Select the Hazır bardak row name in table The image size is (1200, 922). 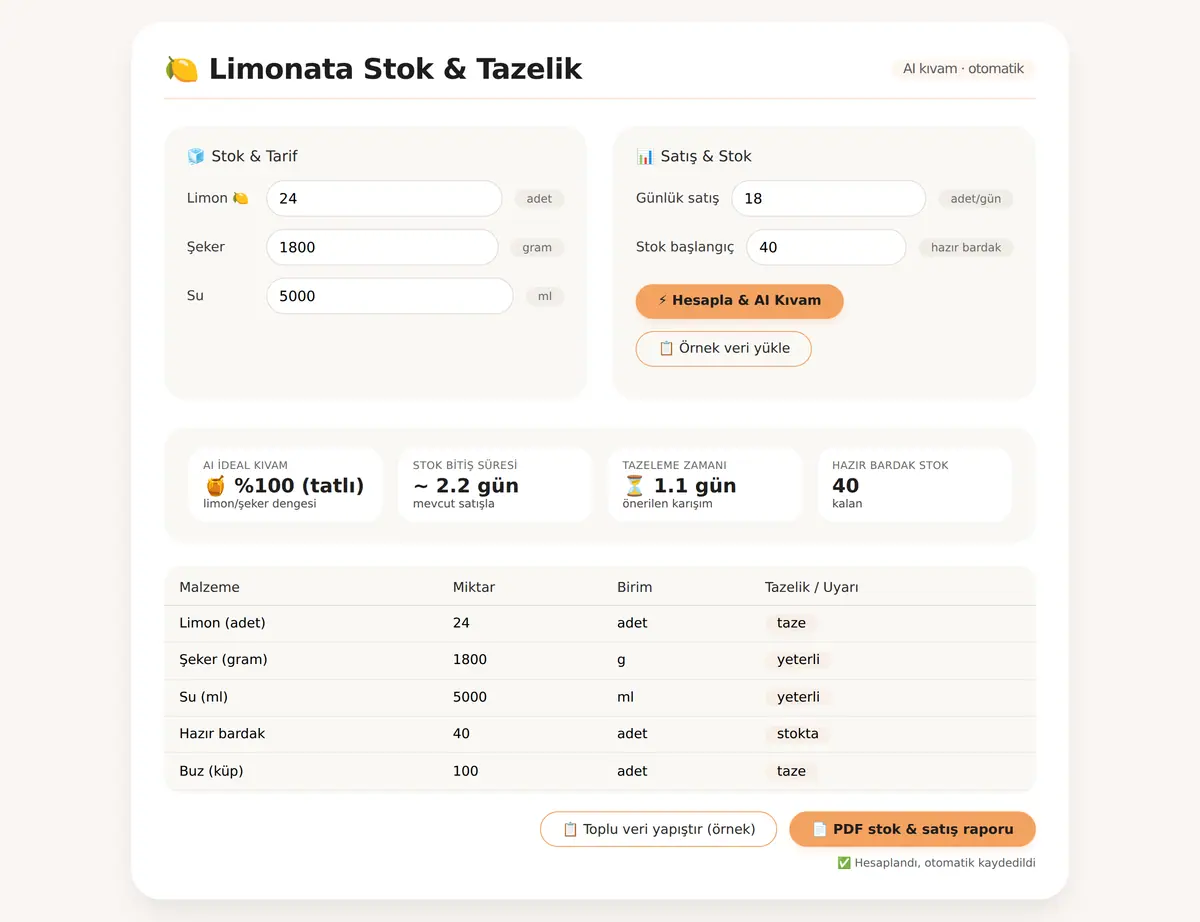[x=222, y=734]
